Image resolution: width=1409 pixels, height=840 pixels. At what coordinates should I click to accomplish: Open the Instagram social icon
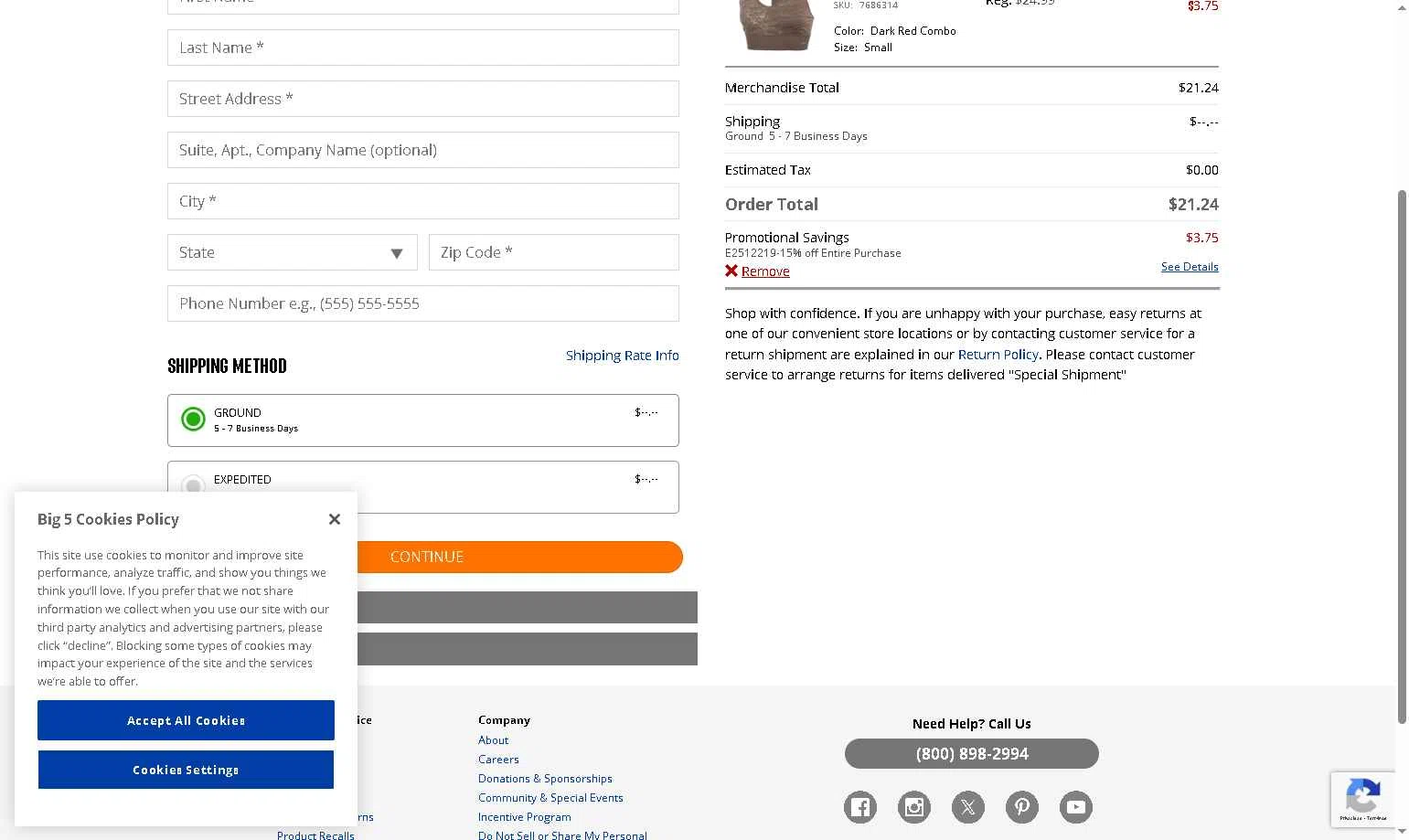pos(913,807)
